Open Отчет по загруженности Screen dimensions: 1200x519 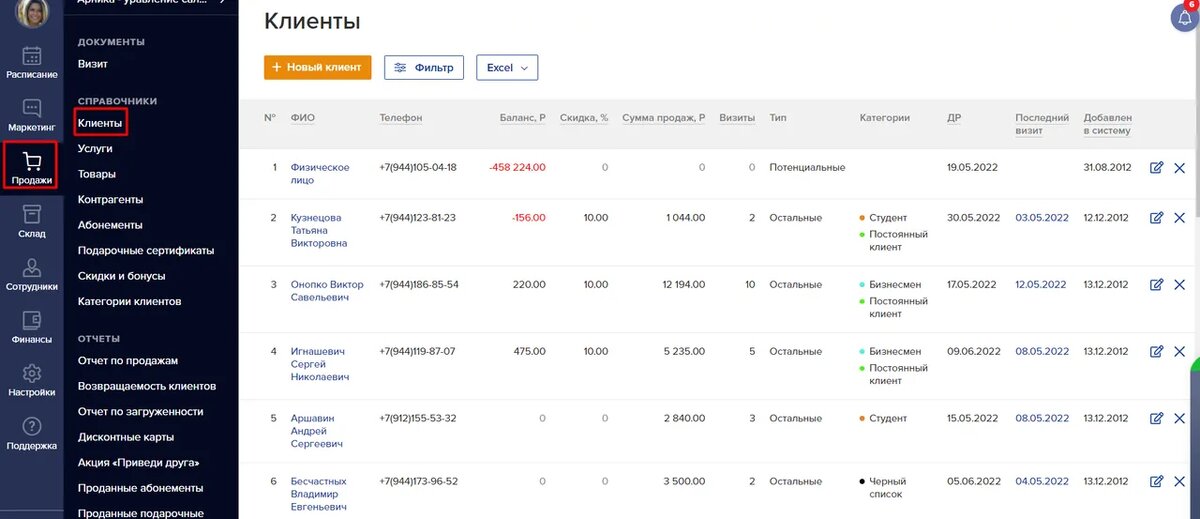(x=141, y=412)
